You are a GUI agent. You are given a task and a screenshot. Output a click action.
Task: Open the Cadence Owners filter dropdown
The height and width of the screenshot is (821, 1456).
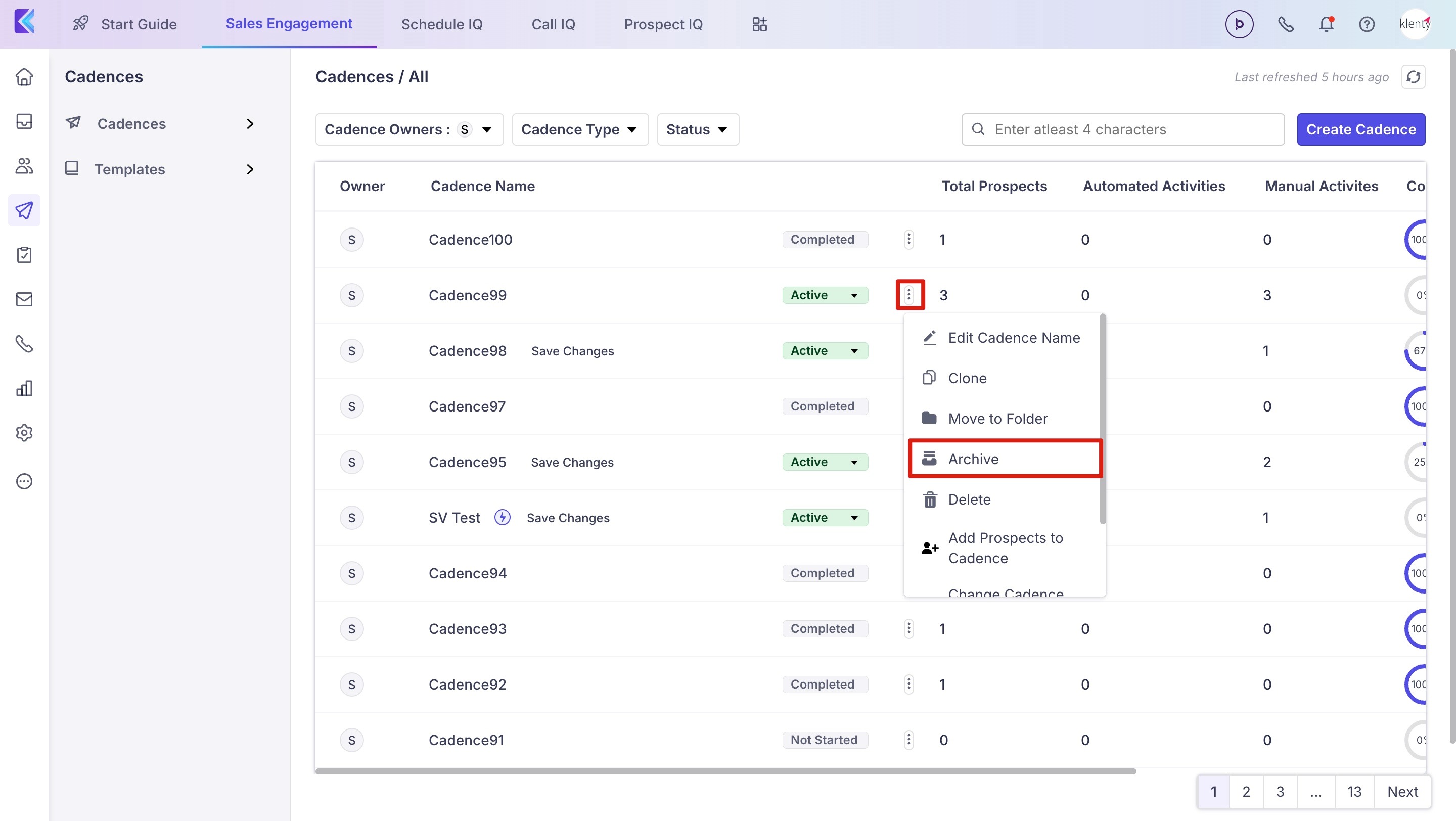point(409,129)
